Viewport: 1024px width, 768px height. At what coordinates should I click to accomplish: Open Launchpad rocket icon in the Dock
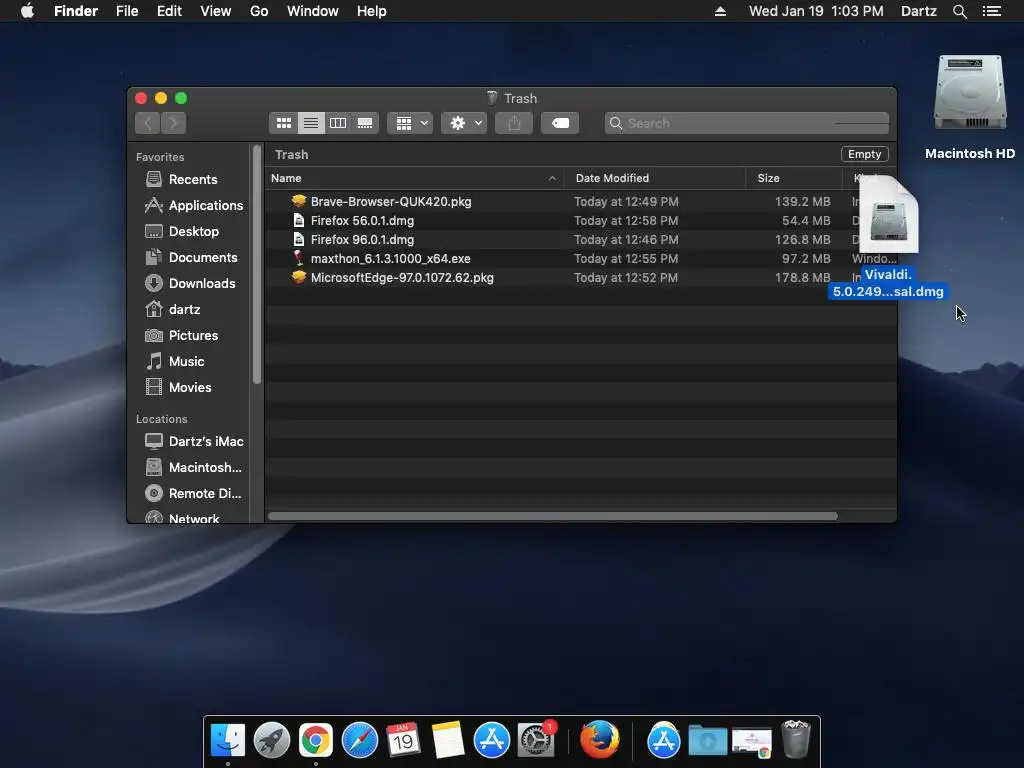pyautogui.click(x=272, y=741)
